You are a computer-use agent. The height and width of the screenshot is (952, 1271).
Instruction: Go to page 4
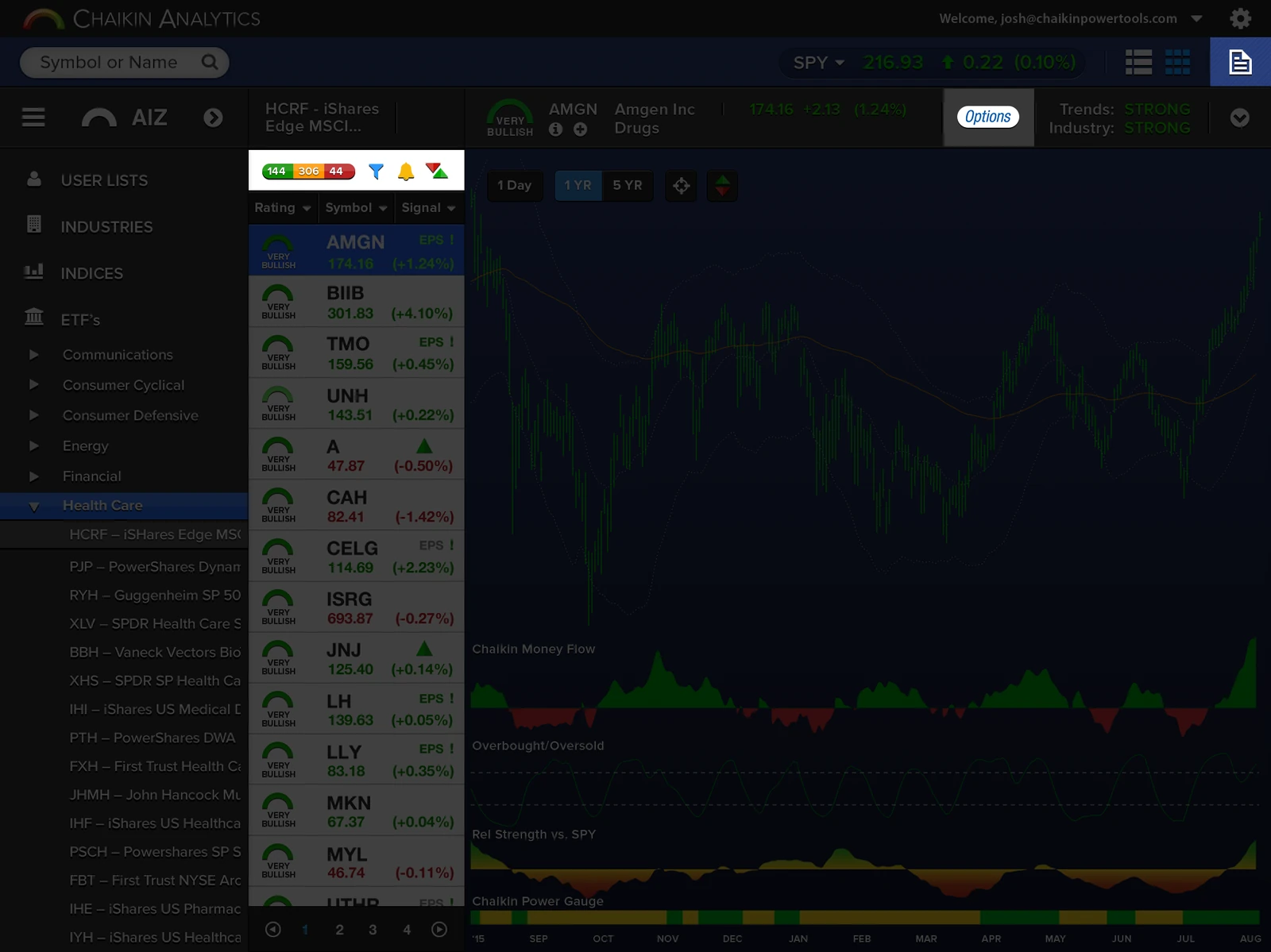coord(407,930)
